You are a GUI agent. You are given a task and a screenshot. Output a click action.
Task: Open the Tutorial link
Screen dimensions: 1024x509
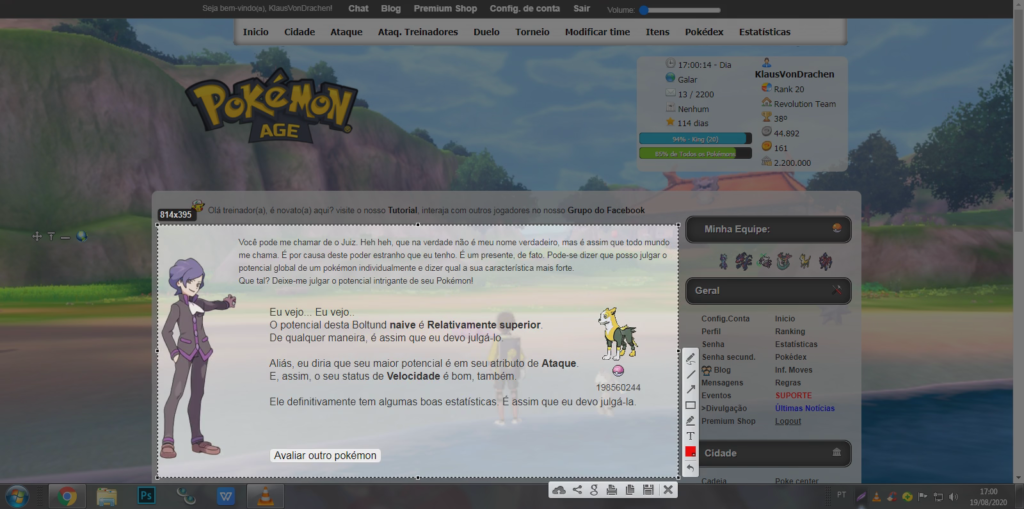pyautogui.click(x=403, y=210)
